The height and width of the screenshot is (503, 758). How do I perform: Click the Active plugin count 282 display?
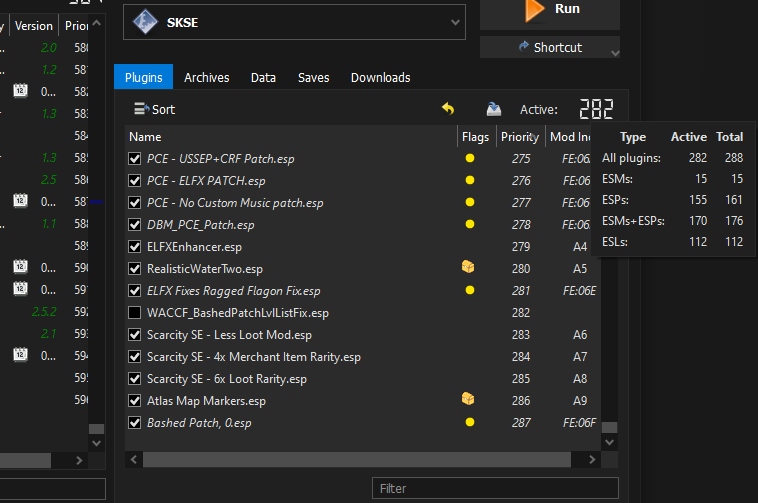(596, 109)
